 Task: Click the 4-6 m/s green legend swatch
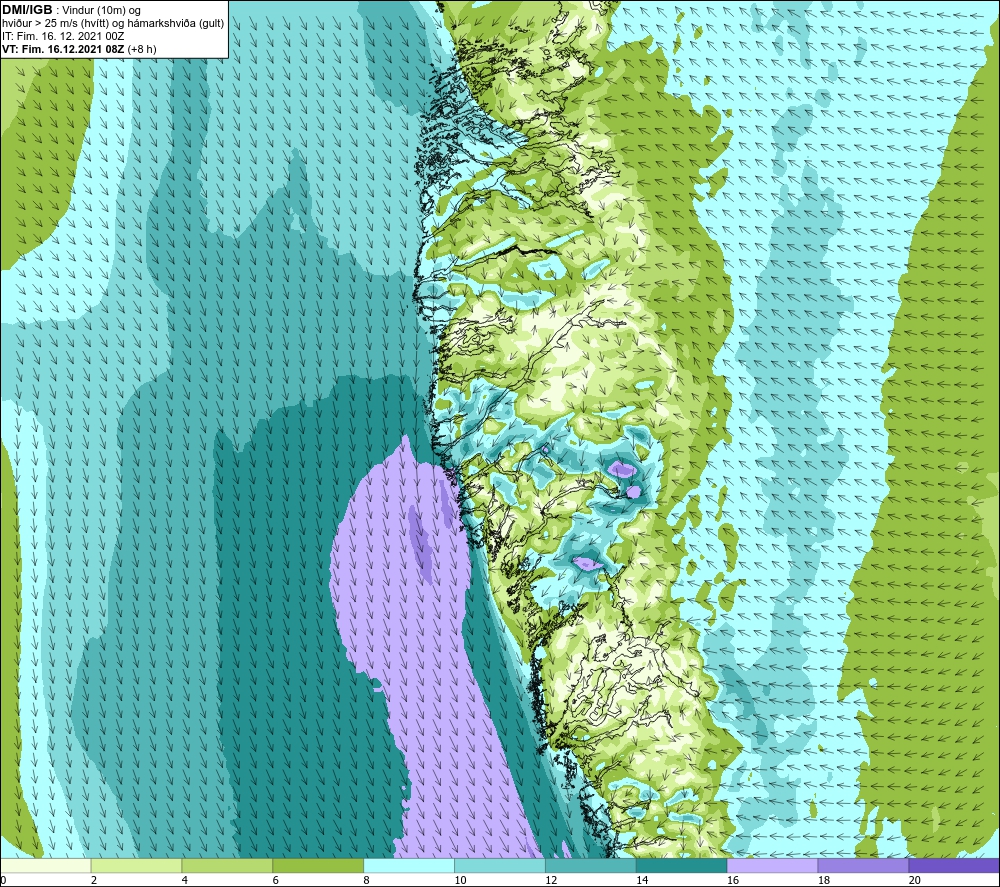pyautogui.click(x=227, y=866)
